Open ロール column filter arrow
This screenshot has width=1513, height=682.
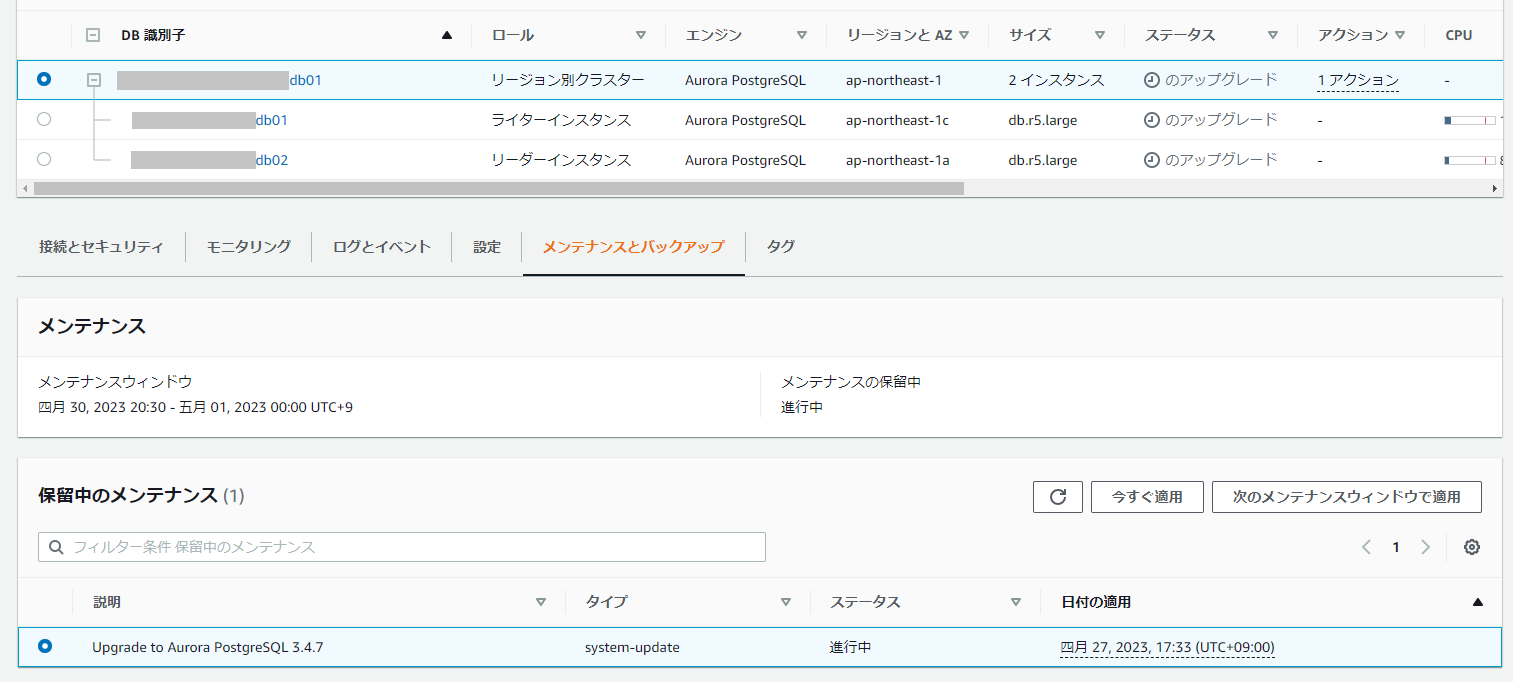[x=641, y=35]
